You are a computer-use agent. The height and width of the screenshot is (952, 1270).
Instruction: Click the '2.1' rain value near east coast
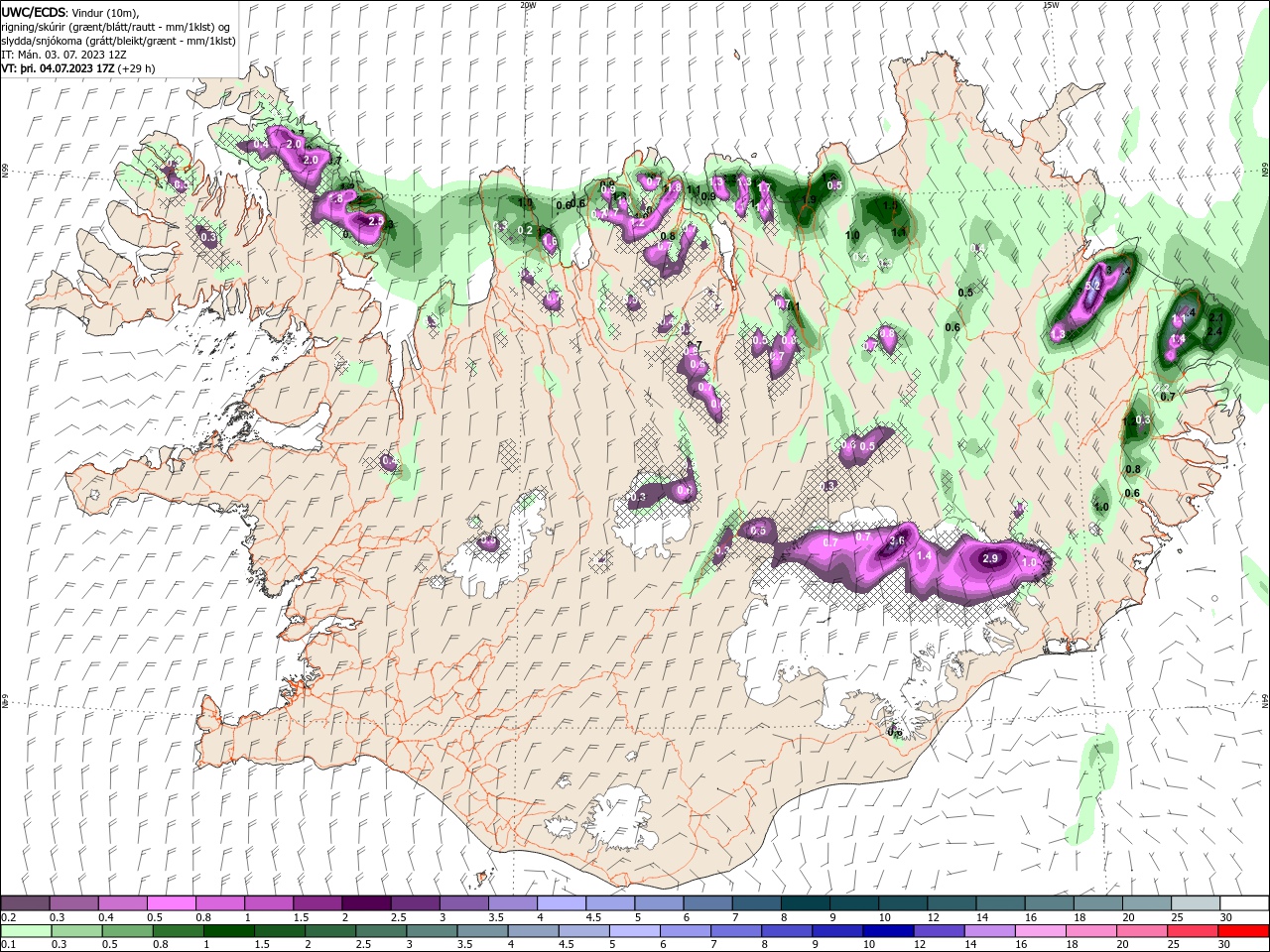1216,316
